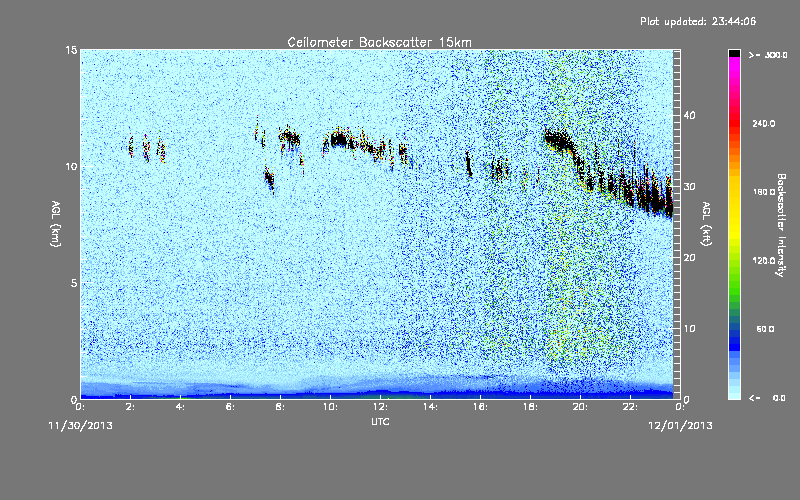This screenshot has width=800, height=500.
Task: Click the 4: hour tick label on time axis
Action: pos(181,407)
